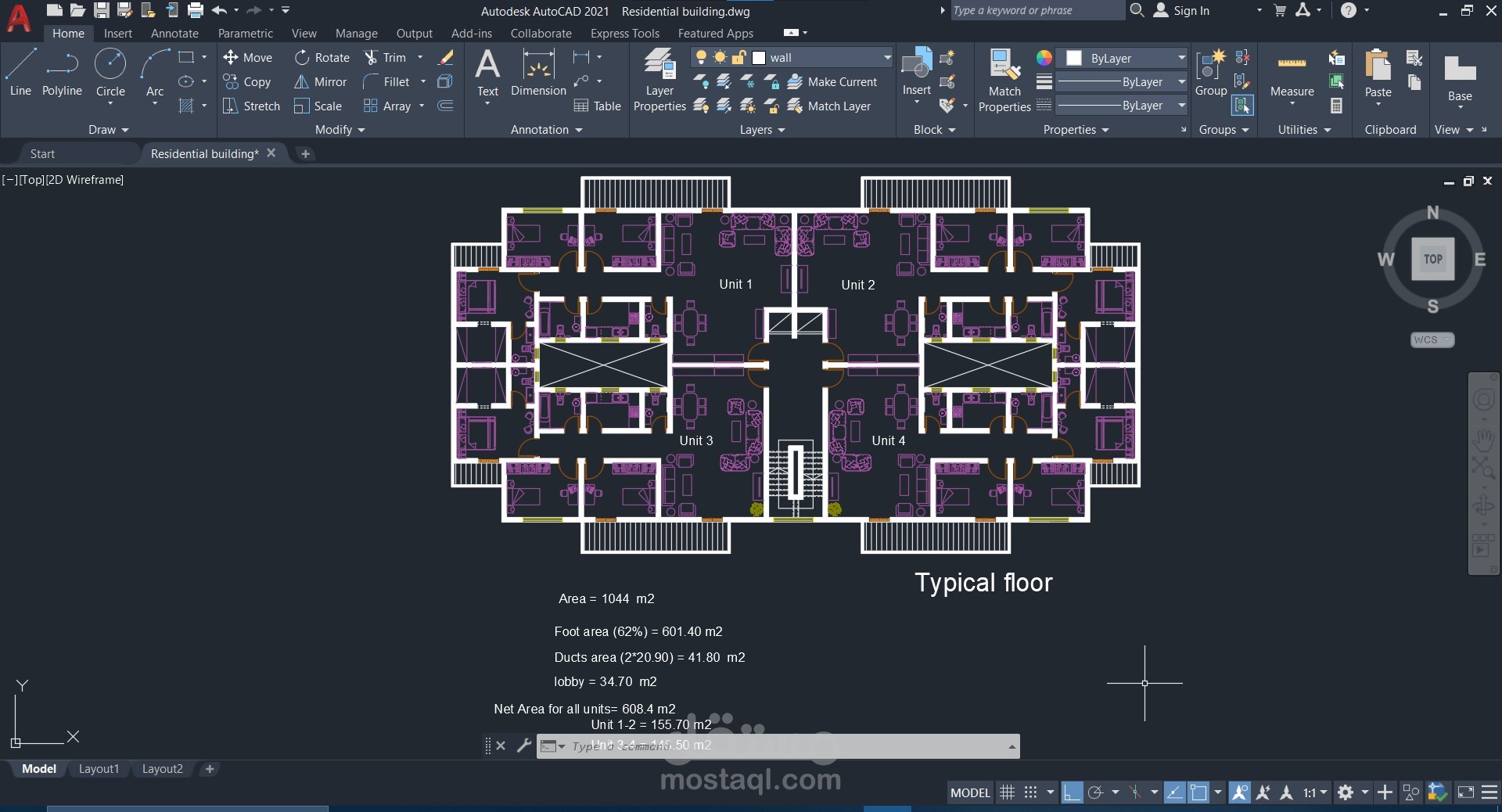This screenshot has width=1502, height=812.
Task: Choose the Mirror tool
Action: pos(320,81)
